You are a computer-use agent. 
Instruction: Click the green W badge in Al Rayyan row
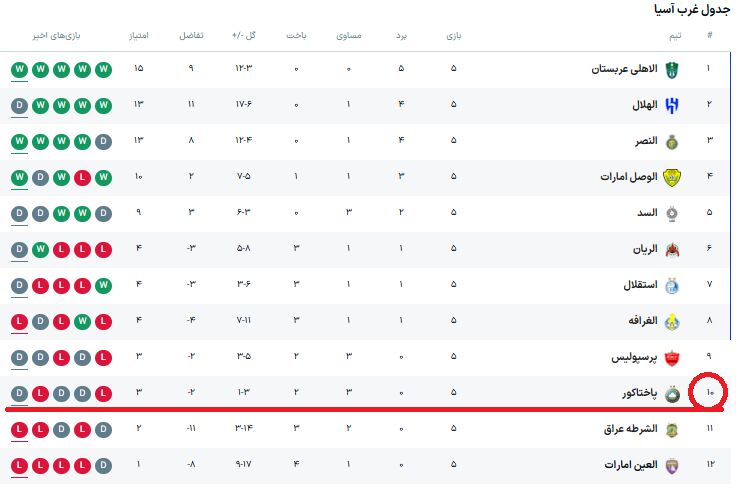[40, 249]
